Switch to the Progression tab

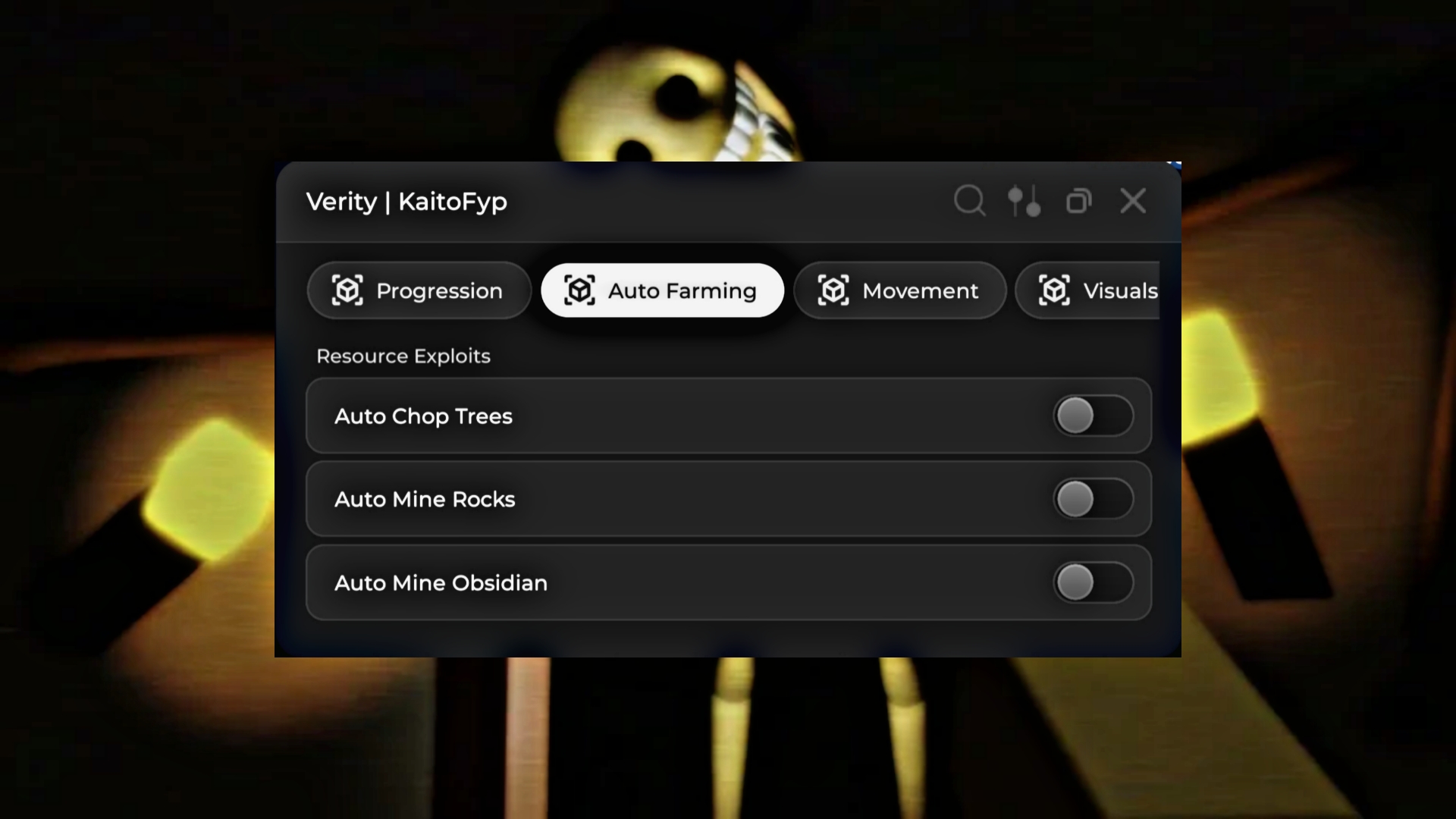[x=419, y=290]
